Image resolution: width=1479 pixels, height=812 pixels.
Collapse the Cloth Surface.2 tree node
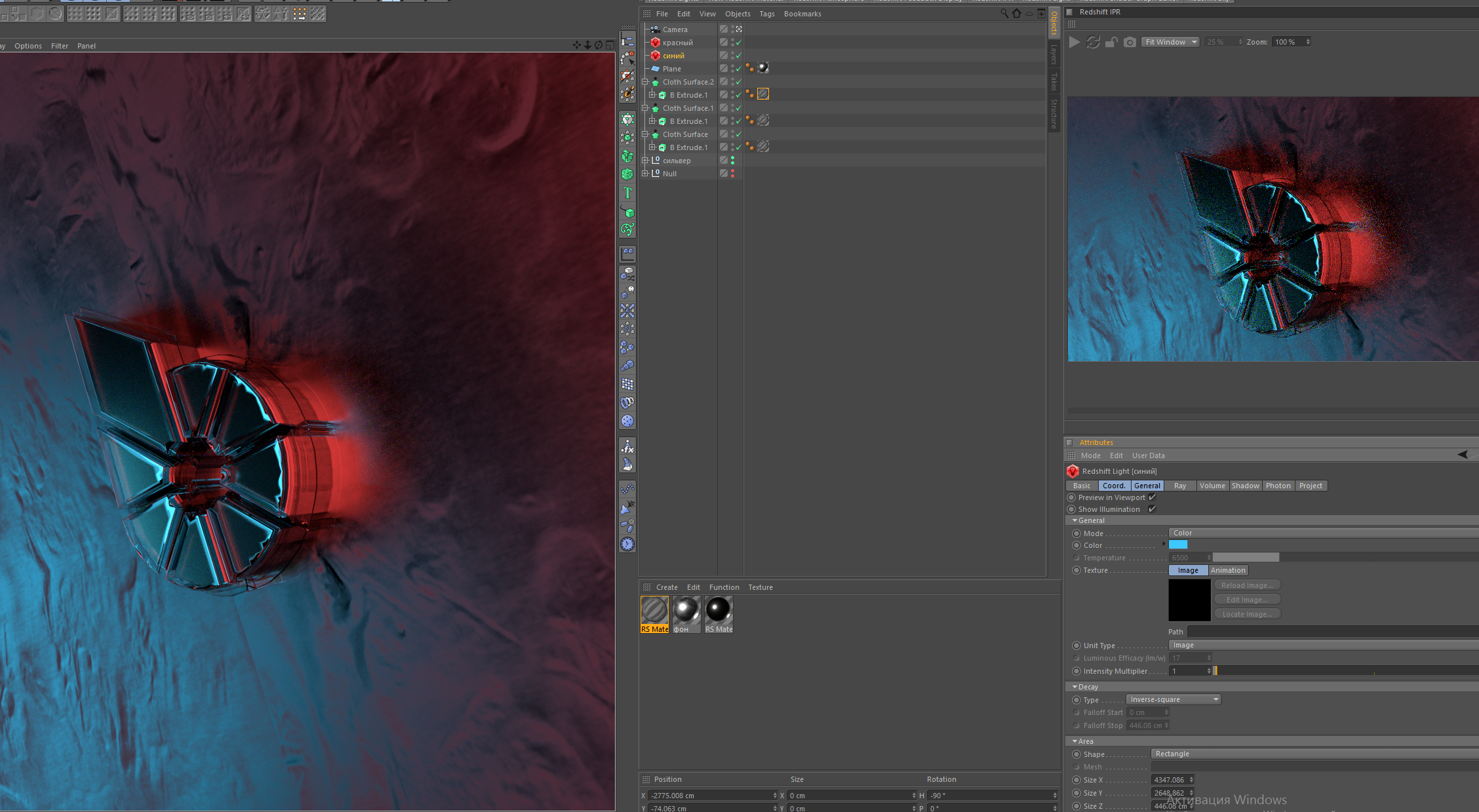(x=645, y=82)
